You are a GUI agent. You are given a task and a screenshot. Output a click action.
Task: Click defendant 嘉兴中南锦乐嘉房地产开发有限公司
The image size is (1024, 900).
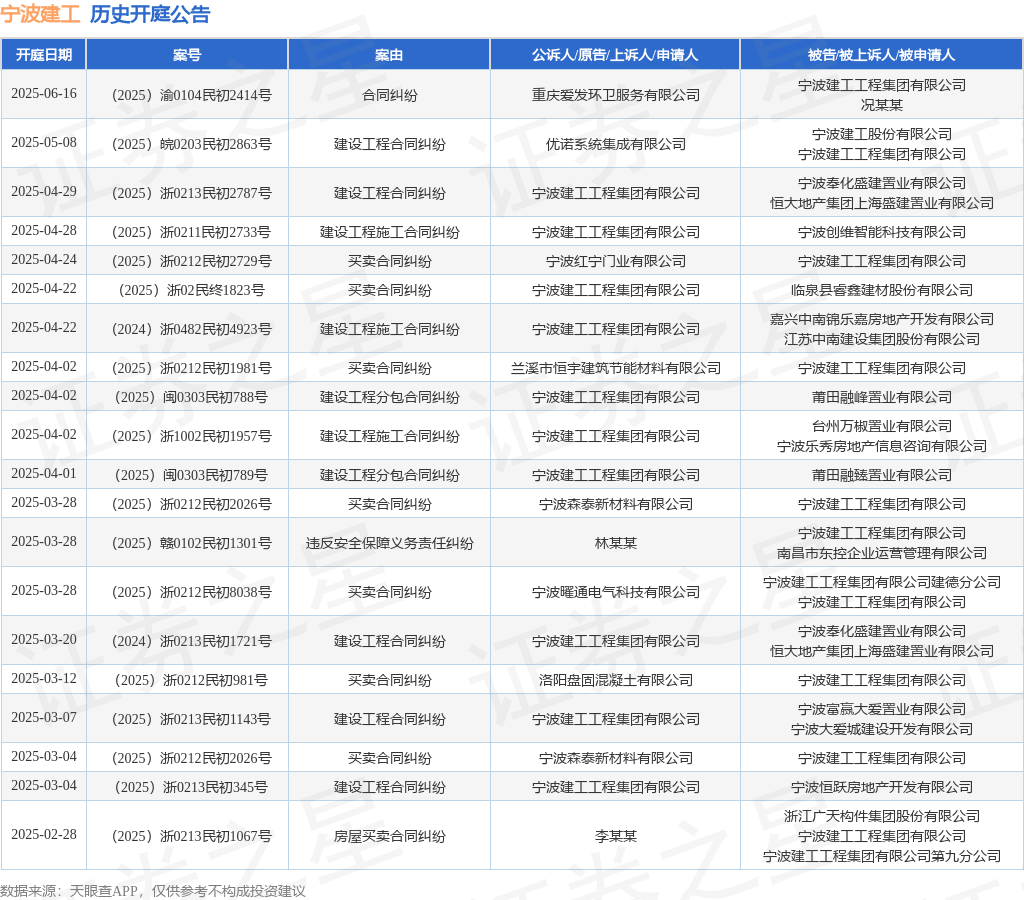point(882,319)
